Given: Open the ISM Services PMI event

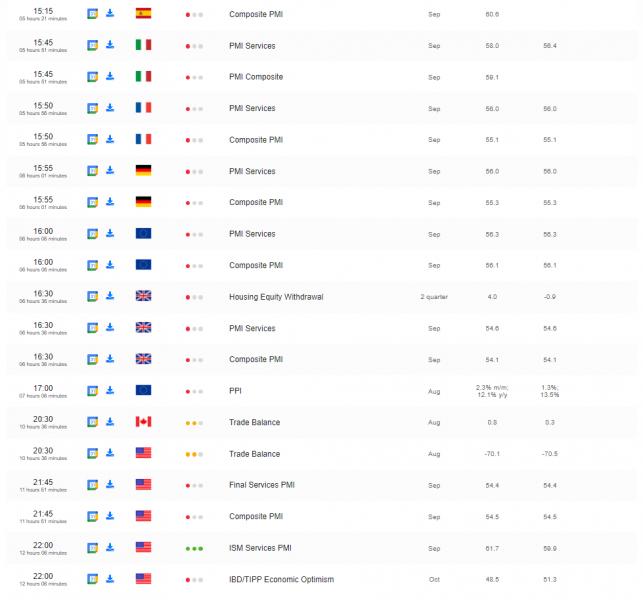Looking at the screenshot, I should (260, 548).
